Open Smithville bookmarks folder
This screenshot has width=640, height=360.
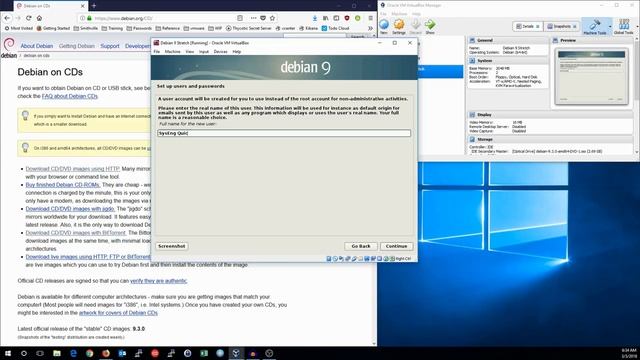(86, 29)
